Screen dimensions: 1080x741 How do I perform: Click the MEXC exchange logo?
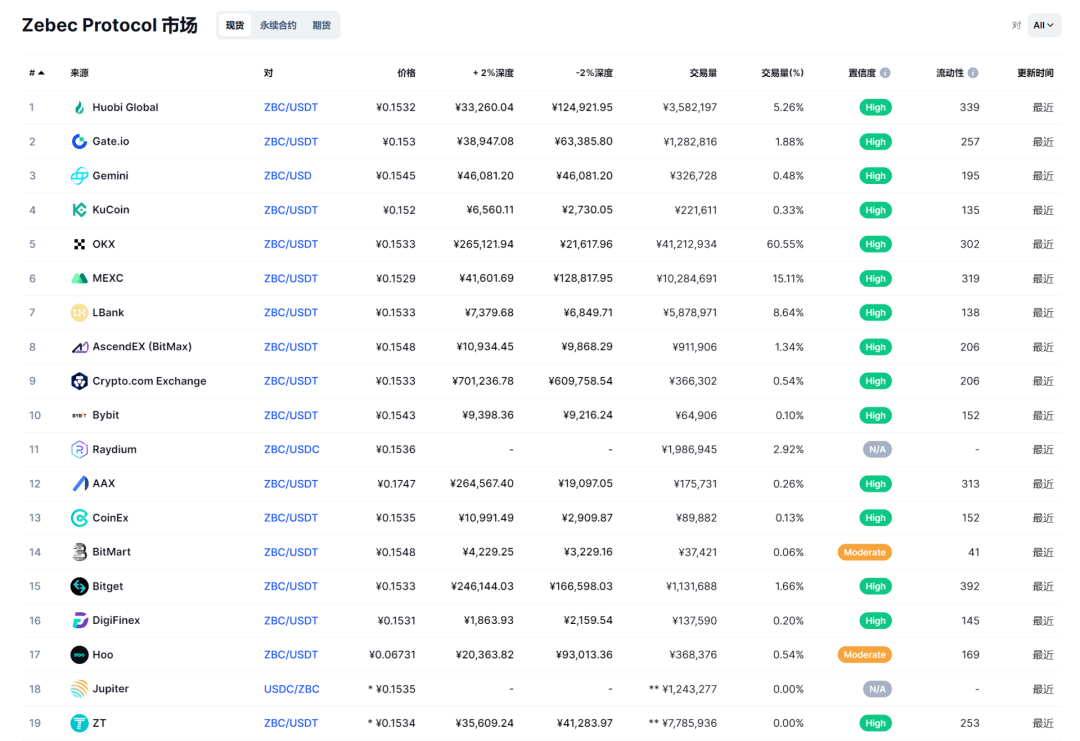79,278
